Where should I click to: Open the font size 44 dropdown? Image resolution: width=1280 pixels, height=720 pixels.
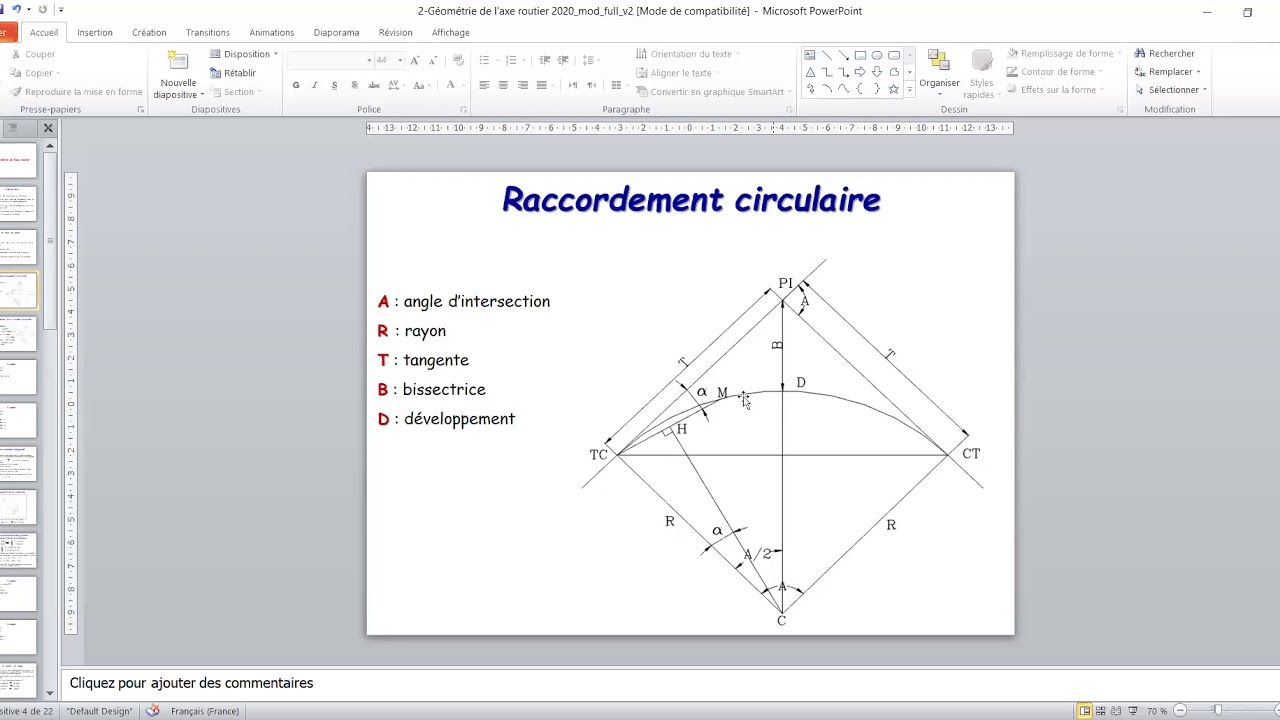coord(398,60)
